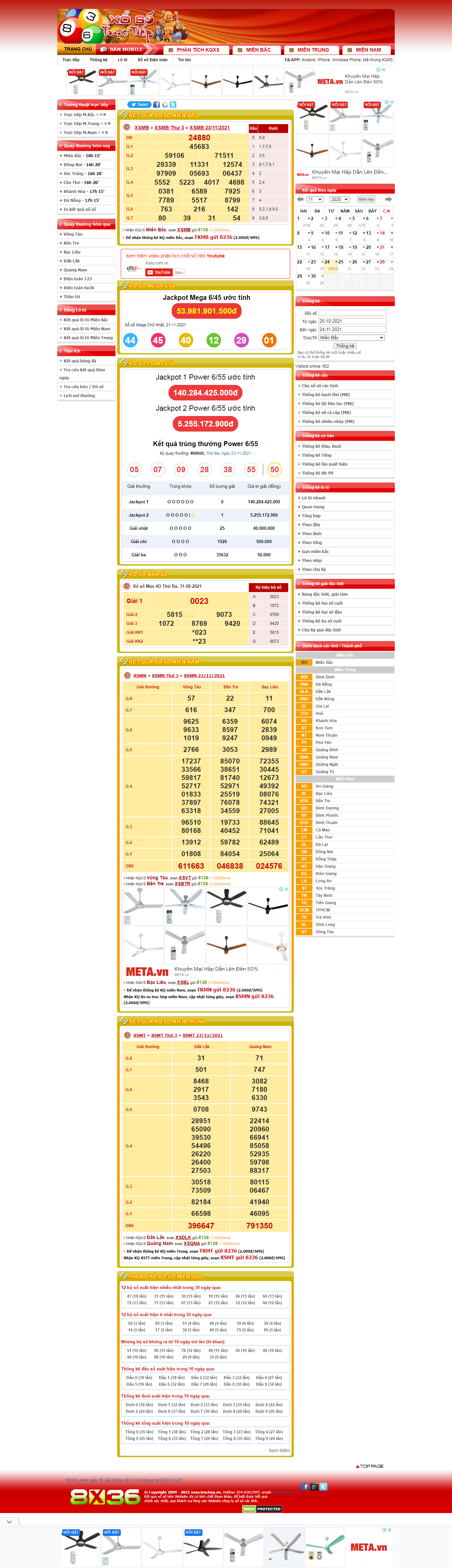
Task: Go to next month in results calendar
Action: [389, 200]
